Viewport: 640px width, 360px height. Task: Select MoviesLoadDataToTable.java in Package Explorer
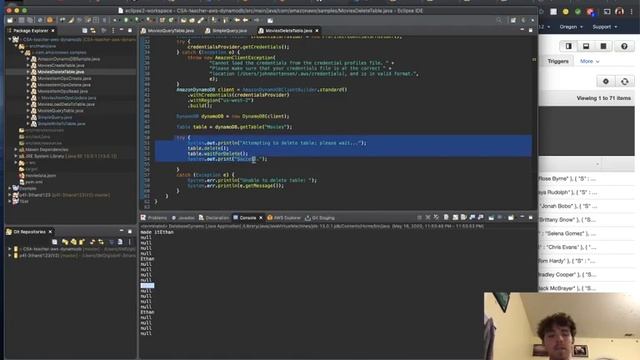66,104
